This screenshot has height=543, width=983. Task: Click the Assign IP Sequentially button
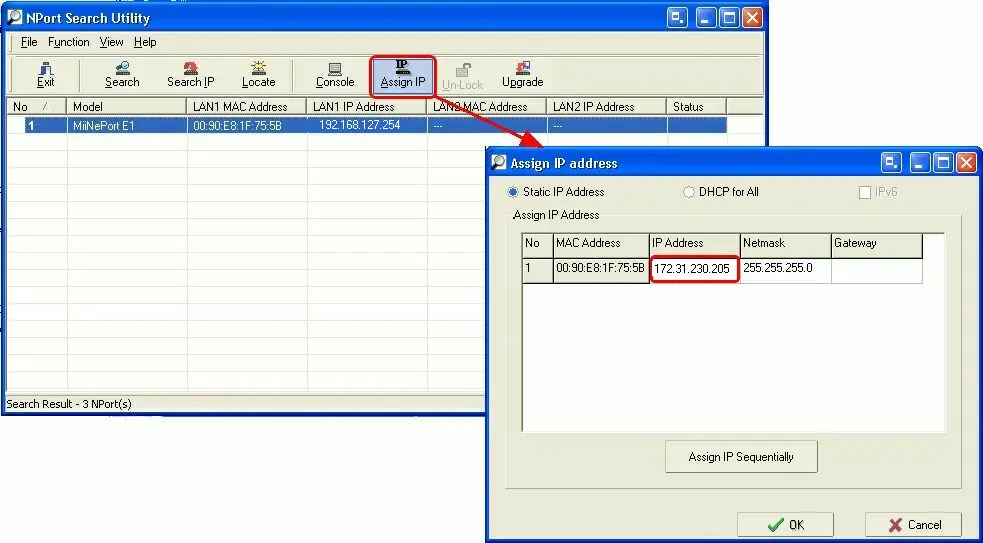tap(741, 457)
